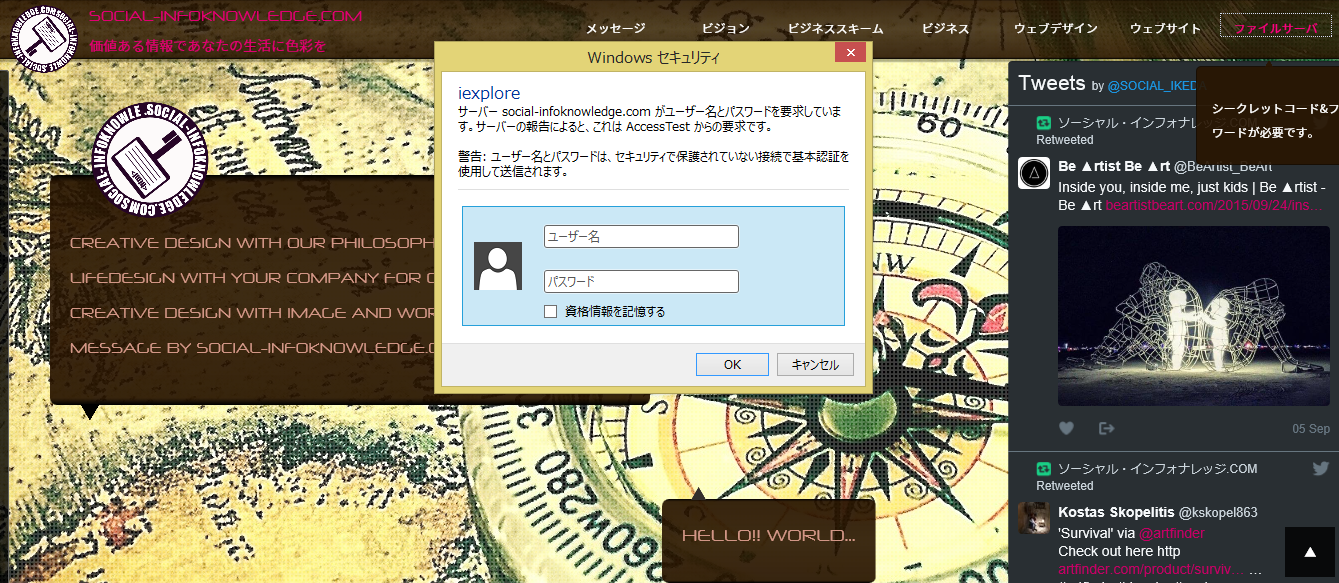Select the ウェブデザイン menu item

[x=1055, y=29]
